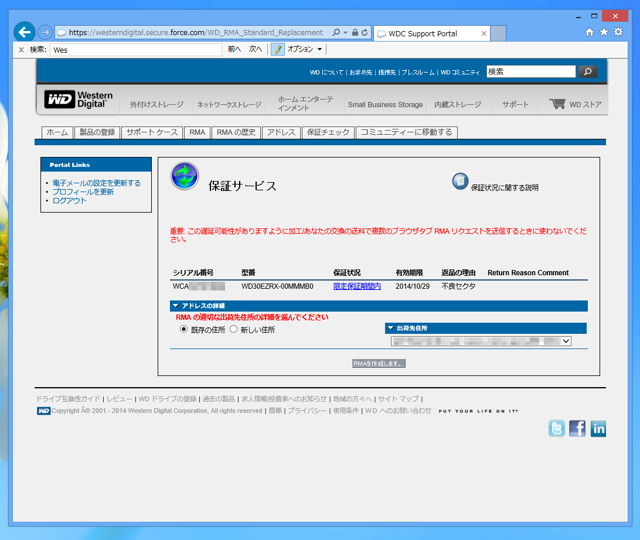Click the small WD logo in footer
Image resolution: width=640 pixels, height=540 pixels.
(x=43, y=411)
